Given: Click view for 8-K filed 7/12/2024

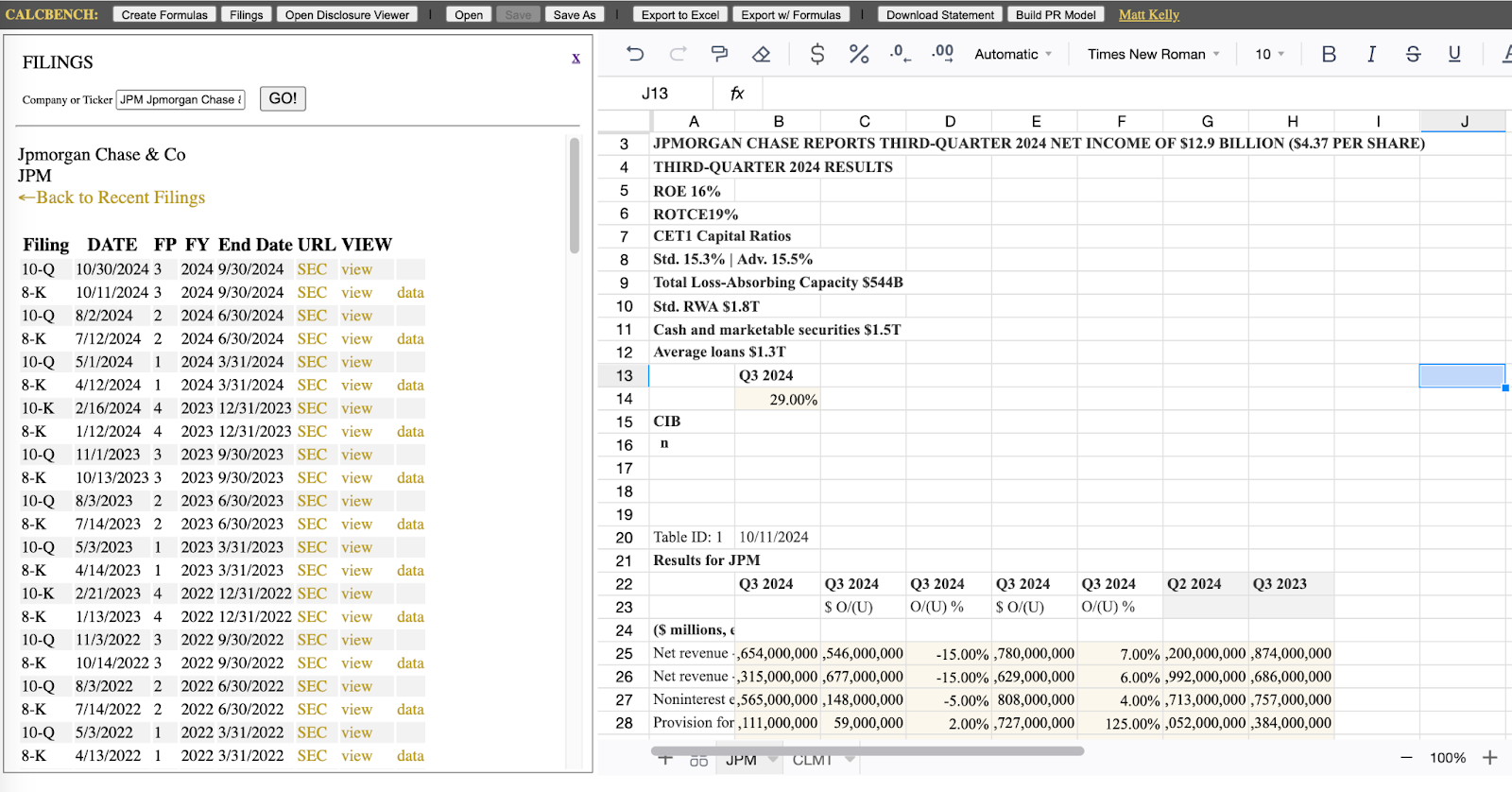Looking at the screenshot, I should click(x=356, y=339).
